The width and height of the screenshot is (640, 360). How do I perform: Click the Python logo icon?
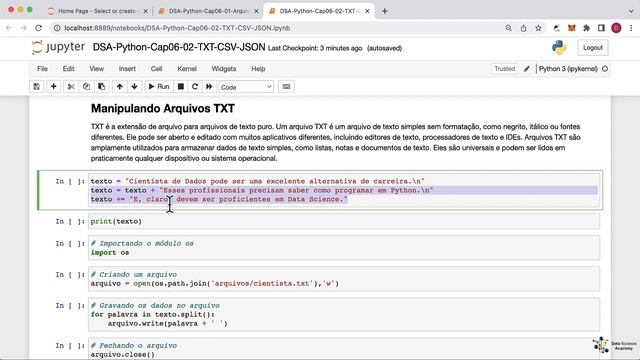click(x=559, y=48)
